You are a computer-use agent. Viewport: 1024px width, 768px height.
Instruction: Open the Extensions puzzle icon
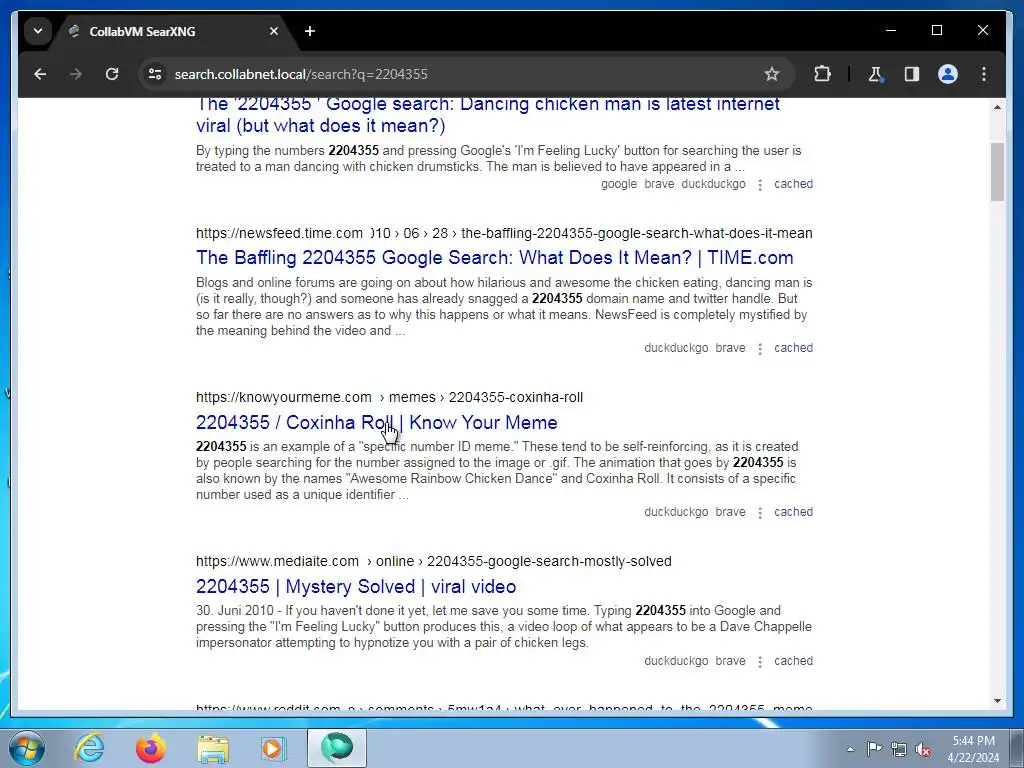(x=823, y=74)
